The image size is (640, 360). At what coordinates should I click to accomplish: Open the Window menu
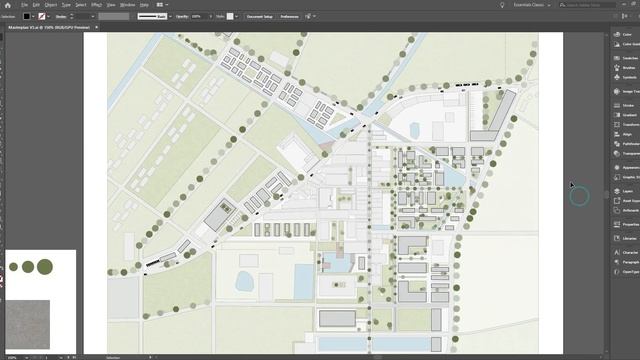pyautogui.click(x=127, y=5)
